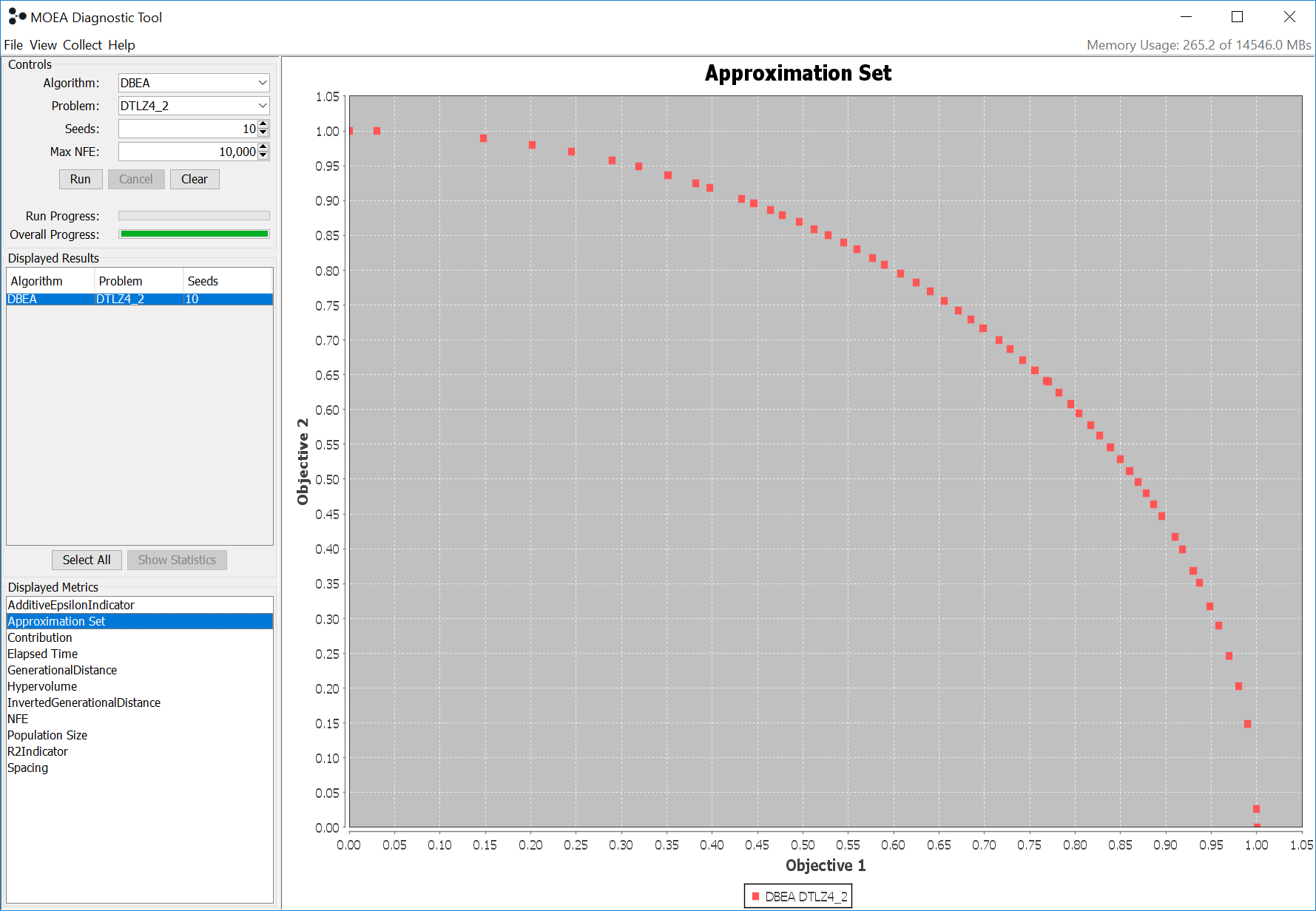Click the Seeds spinner up arrow
1316x911 pixels.
click(x=263, y=124)
